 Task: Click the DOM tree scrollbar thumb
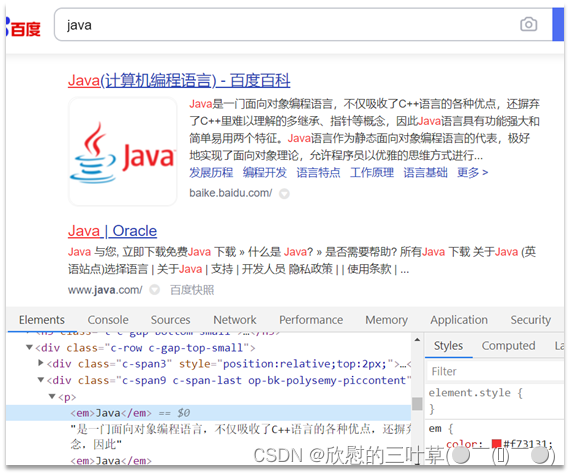[417, 403]
